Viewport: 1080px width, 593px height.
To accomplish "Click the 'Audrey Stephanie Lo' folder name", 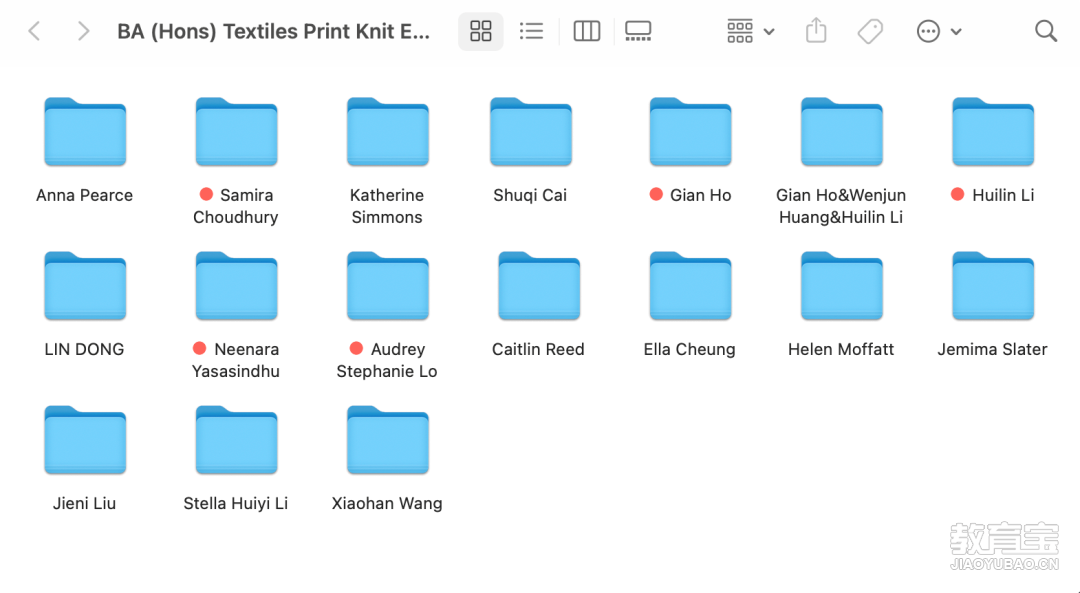I will click(x=387, y=361).
